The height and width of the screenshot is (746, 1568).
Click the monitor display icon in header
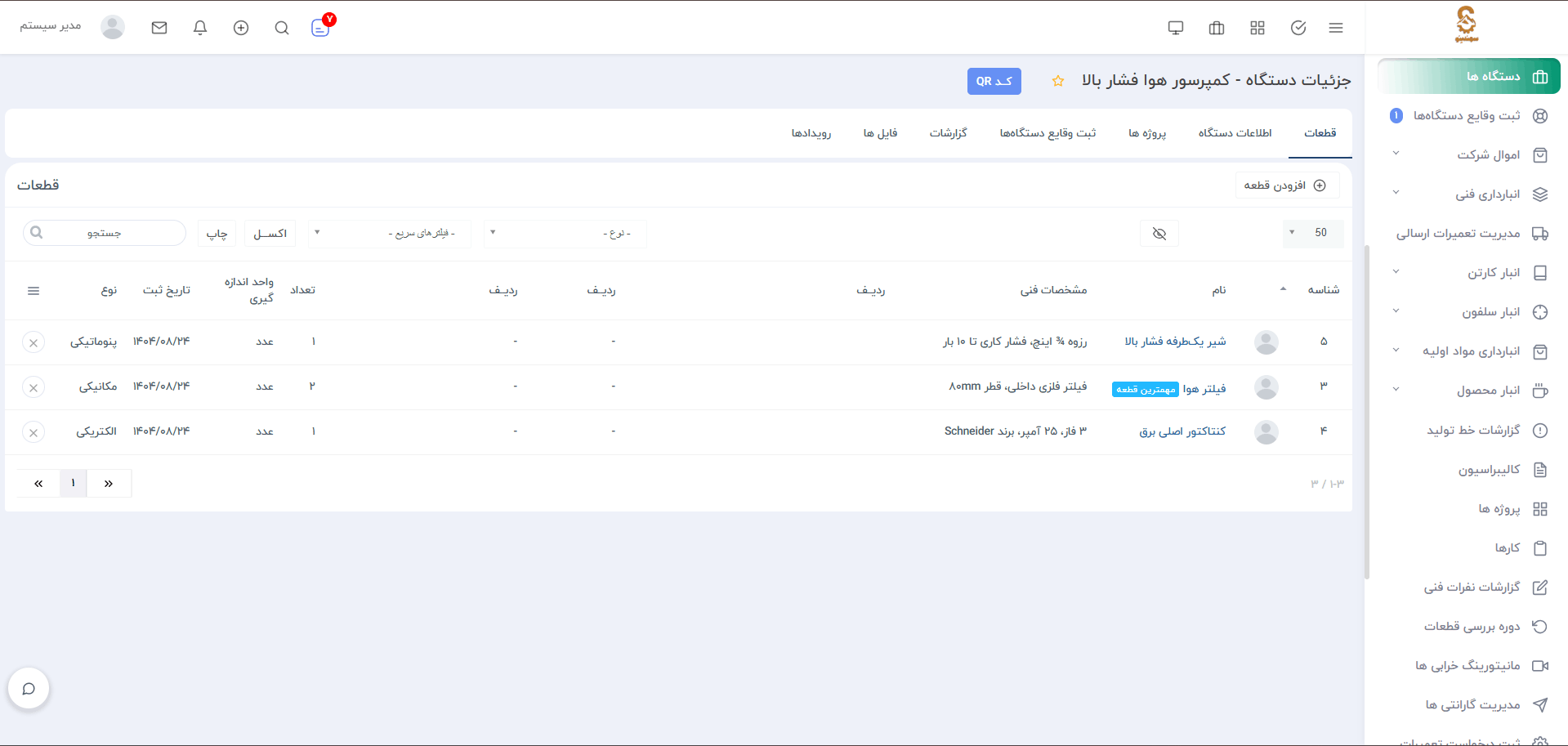pyautogui.click(x=1176, y=28)
